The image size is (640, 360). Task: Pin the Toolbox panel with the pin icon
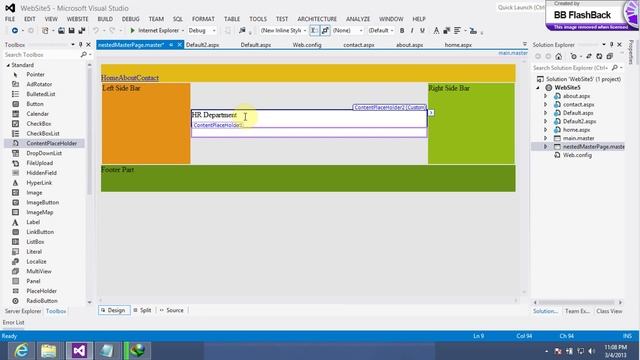80,44
